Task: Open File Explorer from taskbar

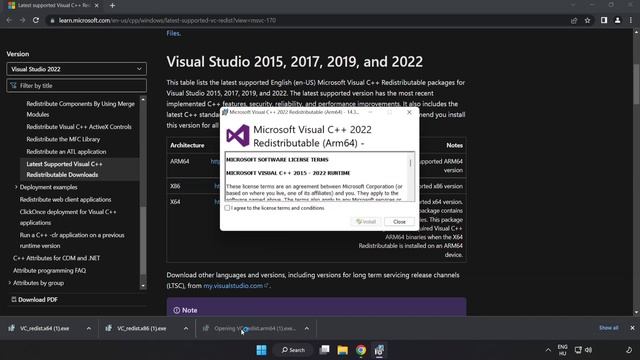Action: click(342, 350)
